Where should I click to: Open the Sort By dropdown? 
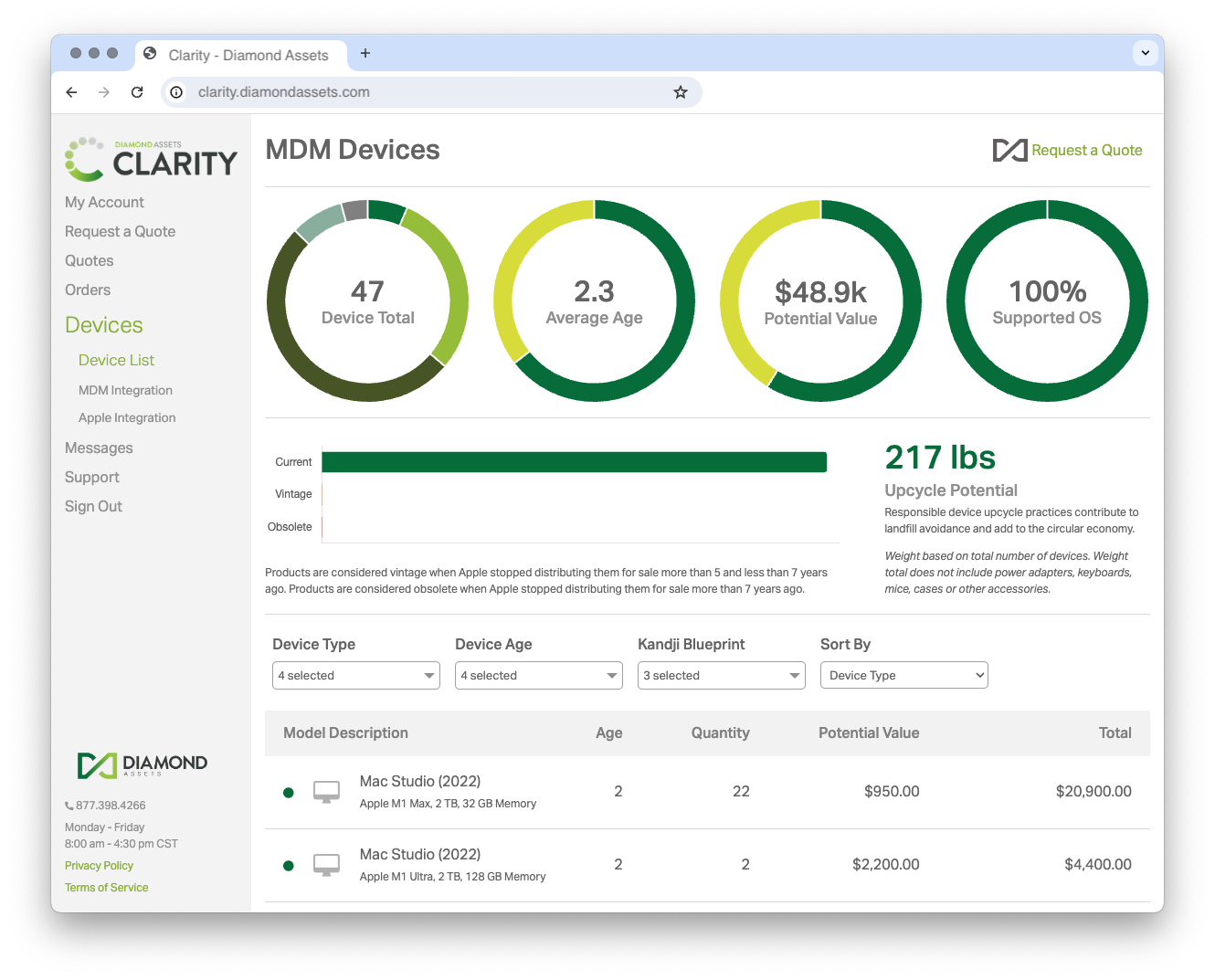(904, 676)
